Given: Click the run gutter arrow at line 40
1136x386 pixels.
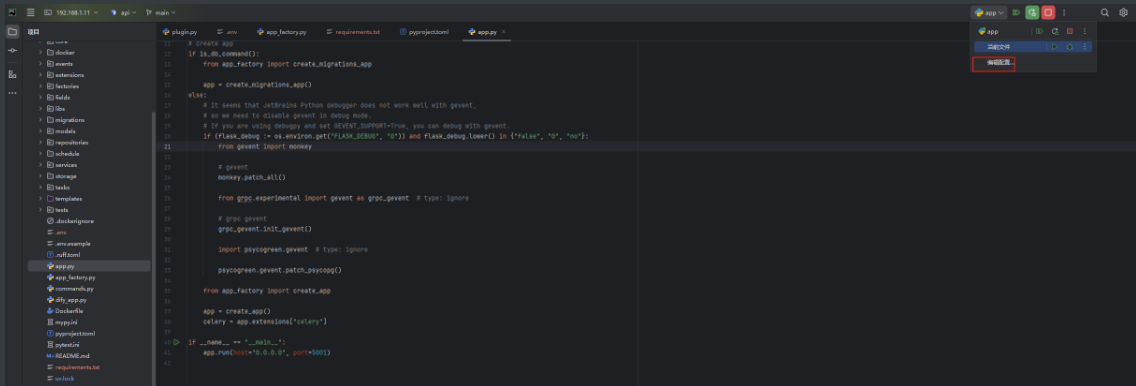Looking at the screenshot, I should (176, 342).
